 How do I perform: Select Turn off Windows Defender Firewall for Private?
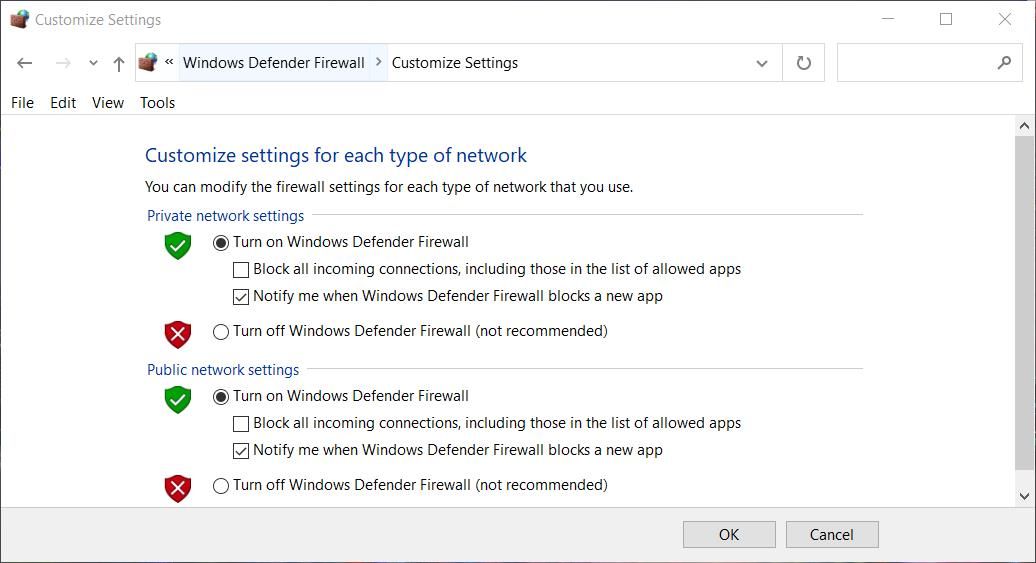pyautogui.click(x=221, y=332)
